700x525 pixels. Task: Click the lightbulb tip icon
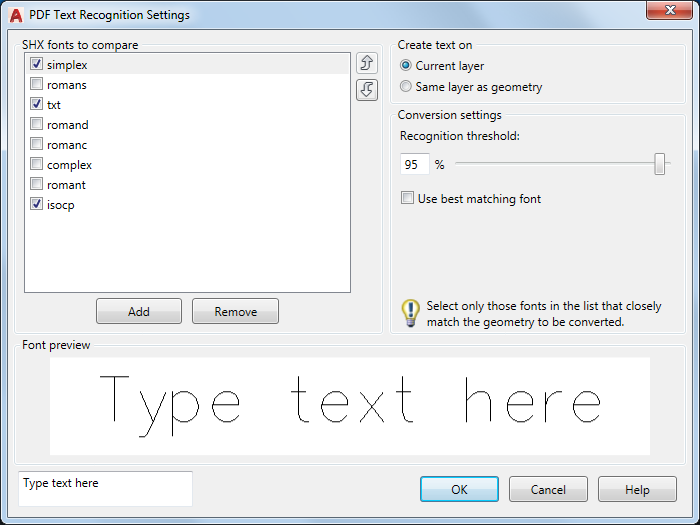tap(410, 313)
